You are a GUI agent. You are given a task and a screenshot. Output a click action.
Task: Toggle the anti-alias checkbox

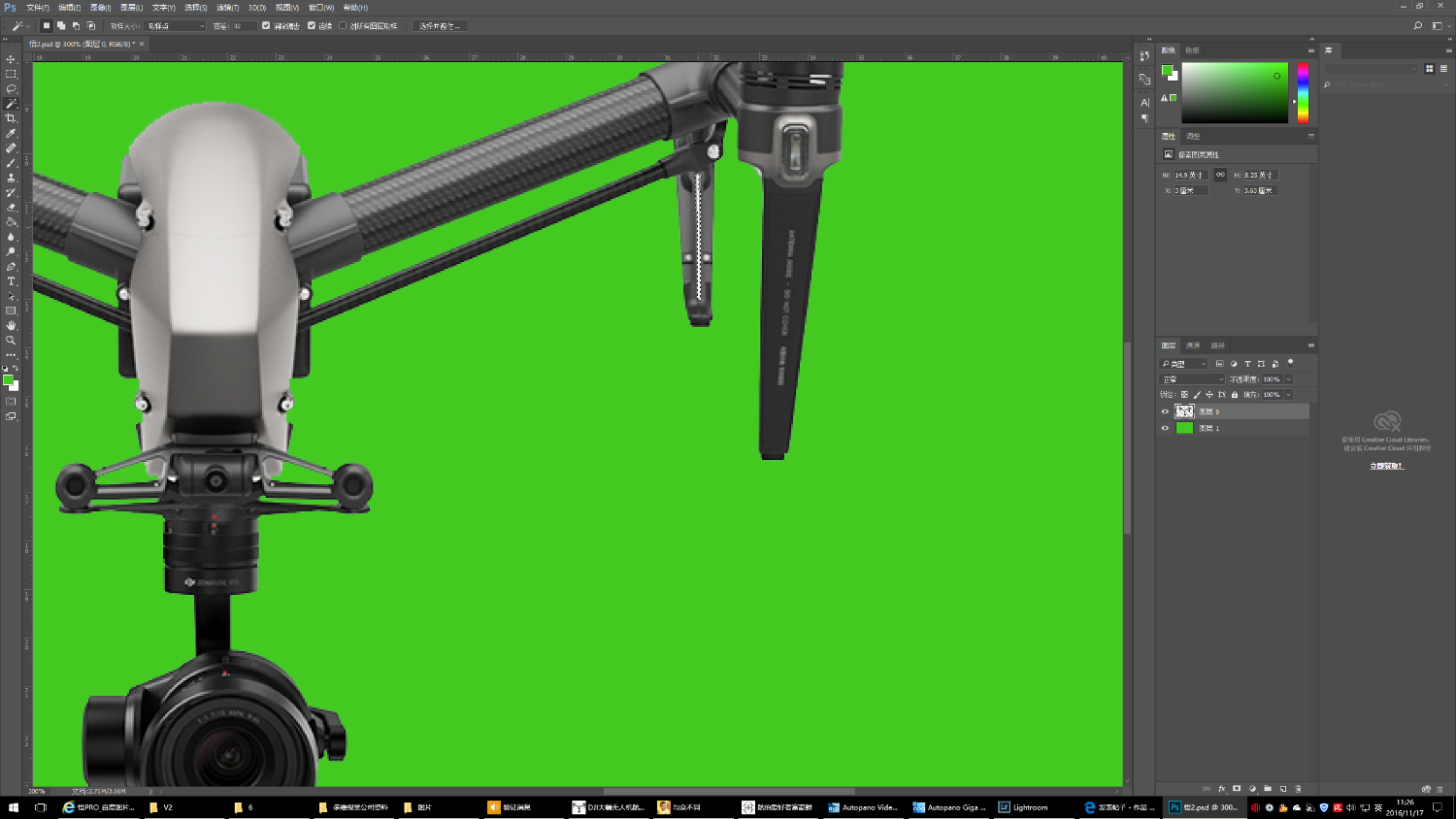pos(266,26)
